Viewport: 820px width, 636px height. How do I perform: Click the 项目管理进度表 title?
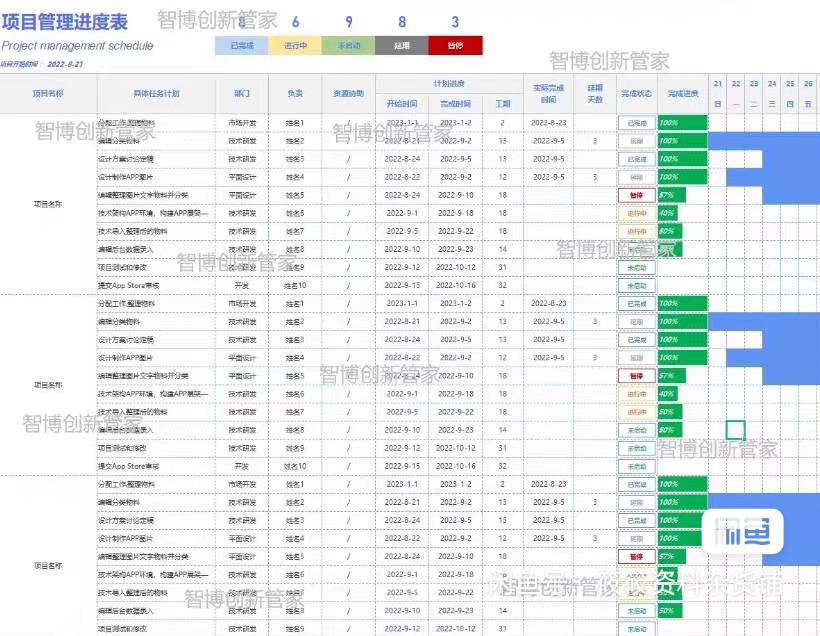tap(64, 22)
